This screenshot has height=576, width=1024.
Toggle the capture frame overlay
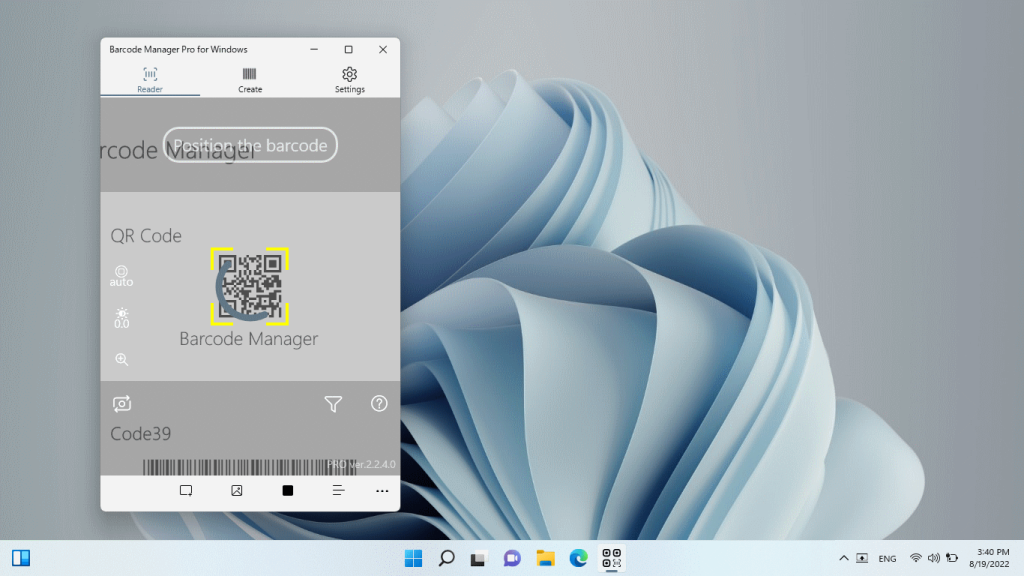tap(186, 490)
